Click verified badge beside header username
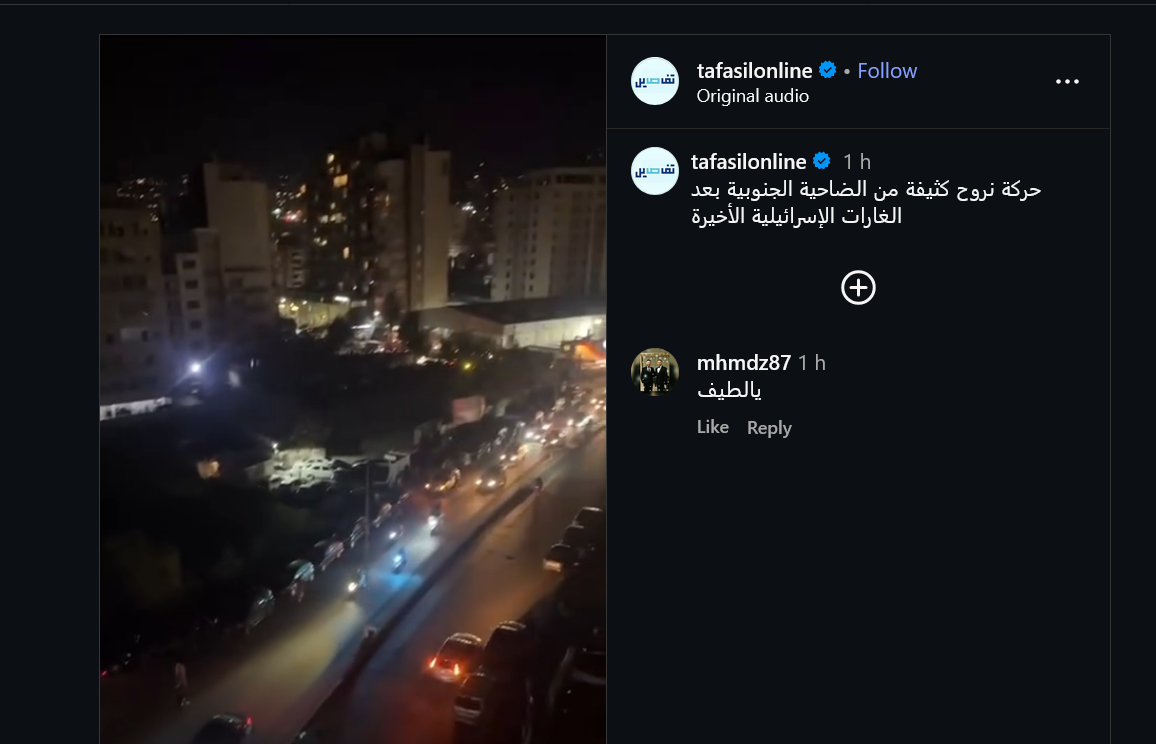This screenshot has width=1156, height=744. coord(827,70)
